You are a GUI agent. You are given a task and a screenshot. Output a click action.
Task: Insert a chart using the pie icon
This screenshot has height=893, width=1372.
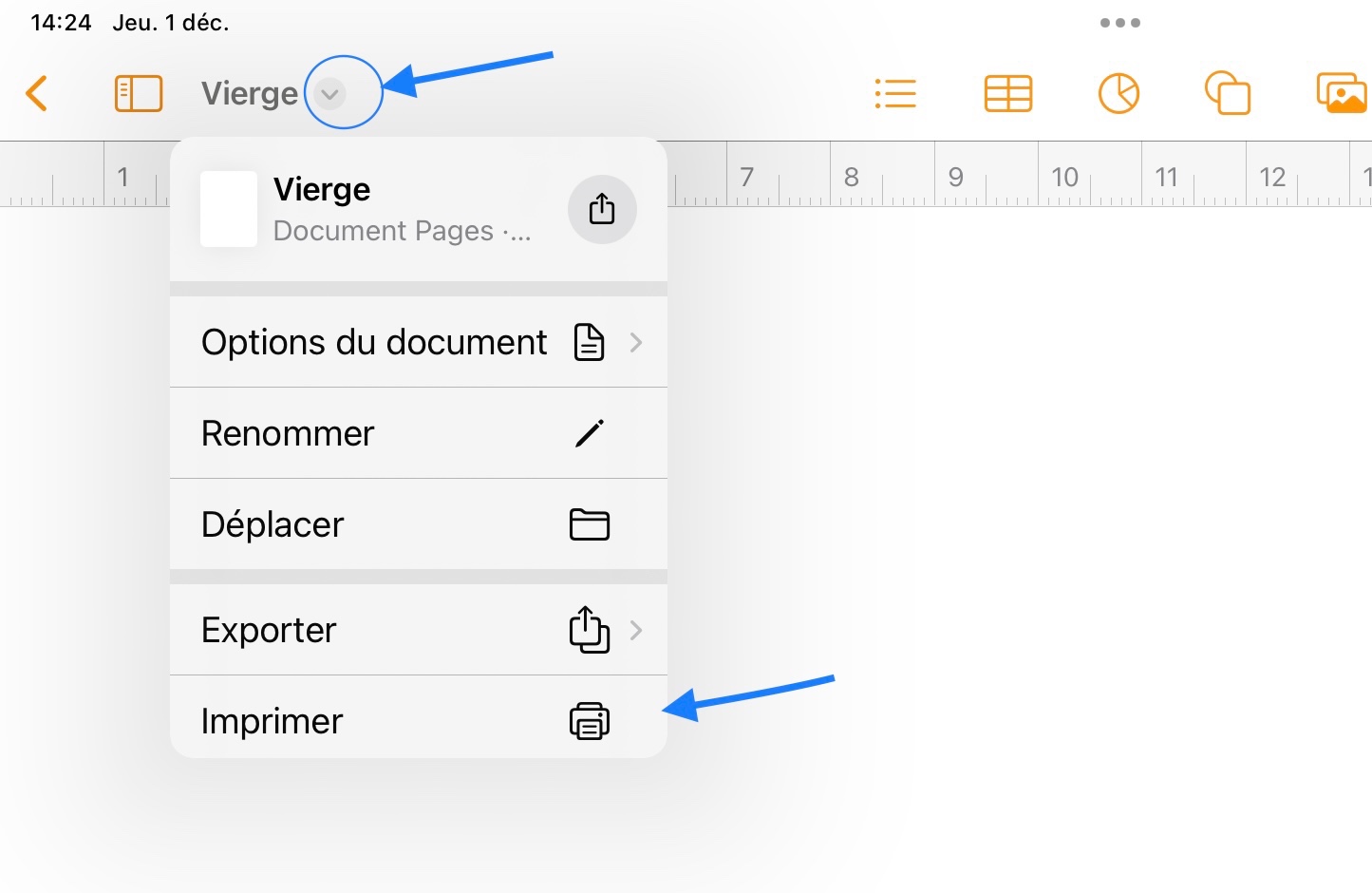click(x=1118, y=94)
